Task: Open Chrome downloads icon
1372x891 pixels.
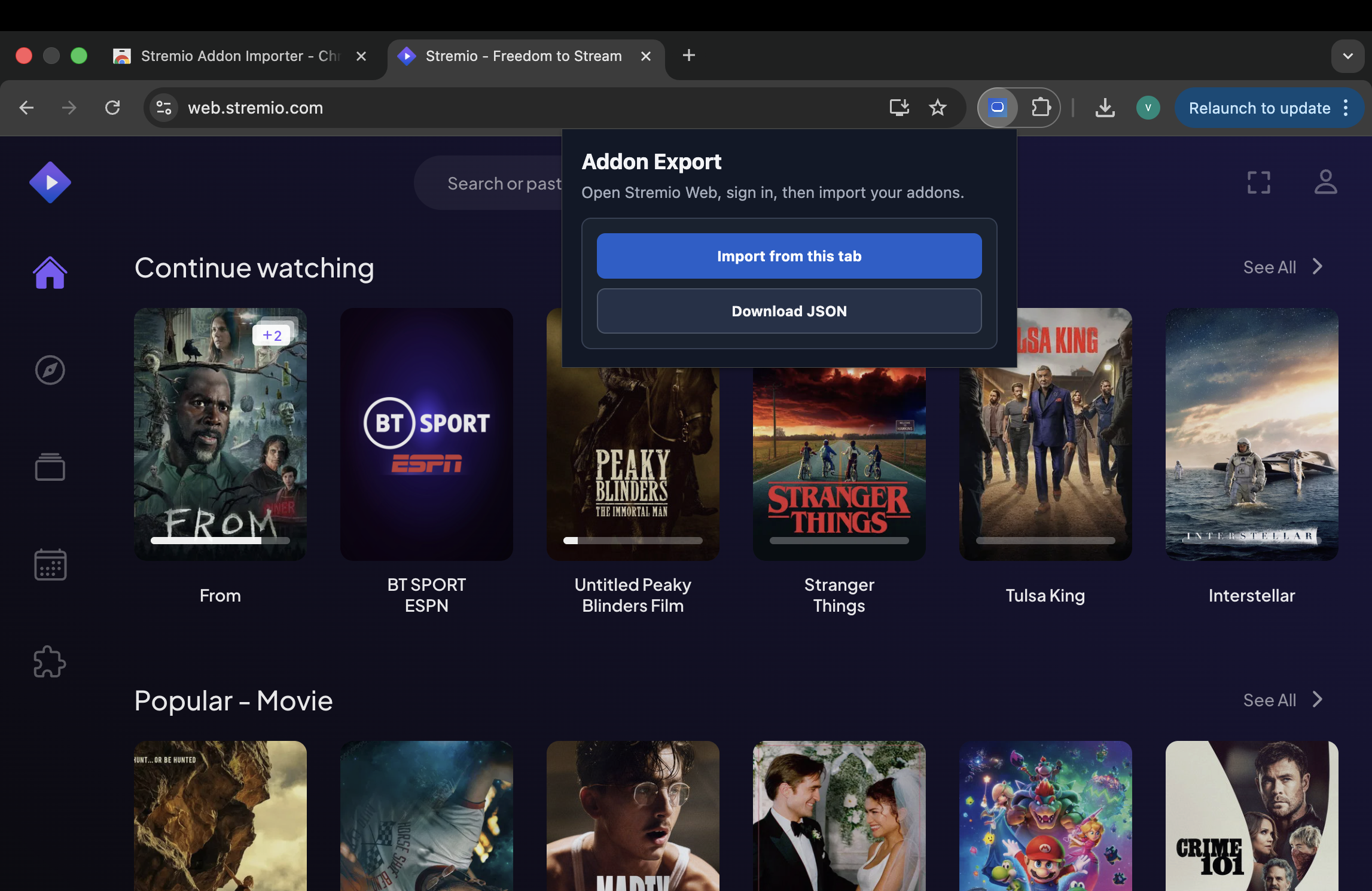Action: pyautogui.click(x=1105, y=108)
